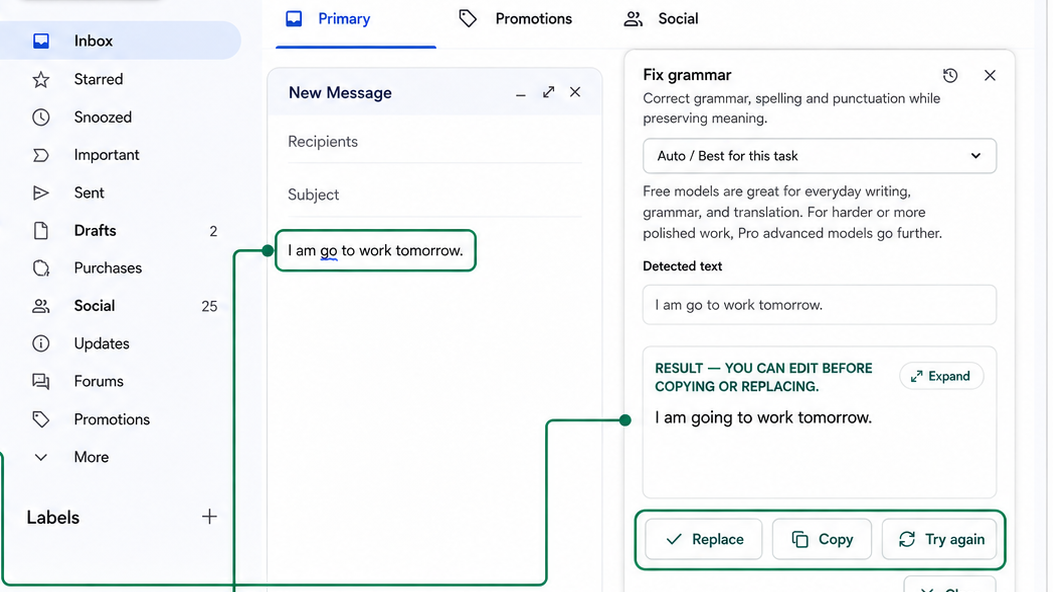Click the Purchases tag icon
Image resolution: width=1053 pixels, height=592 pixels.
pyautogui.click(x=41, y=268)
